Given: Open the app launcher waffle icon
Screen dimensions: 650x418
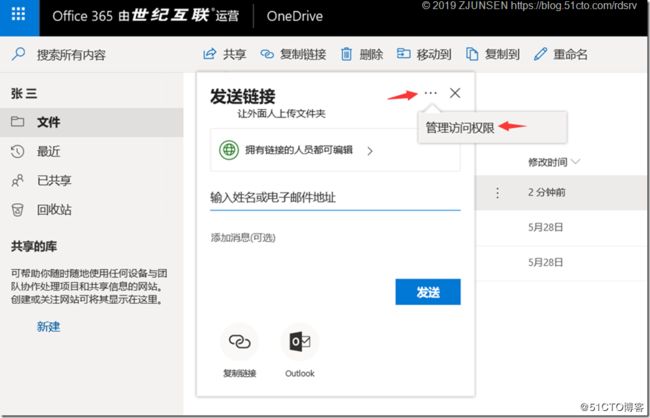Looking at the screenshot, I should pos(19,14).
